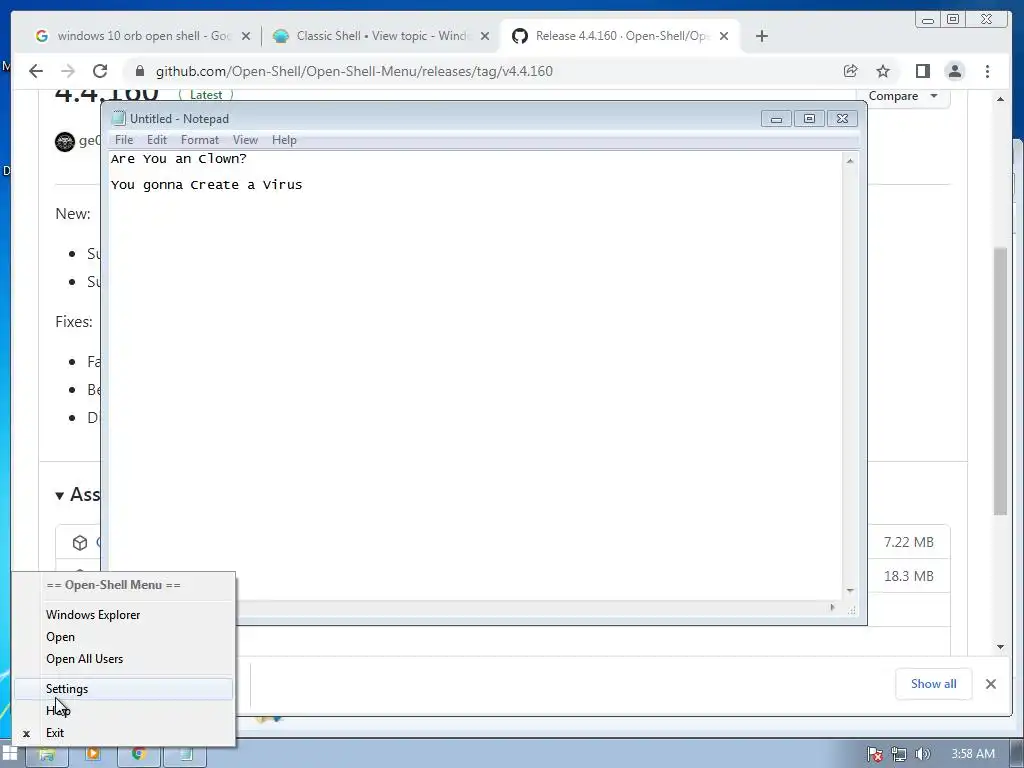Image resolution: width=1024 pixels, height=768 pixels.
Task: Open the Chrome profile icon
Action: [x=955, y=71]
